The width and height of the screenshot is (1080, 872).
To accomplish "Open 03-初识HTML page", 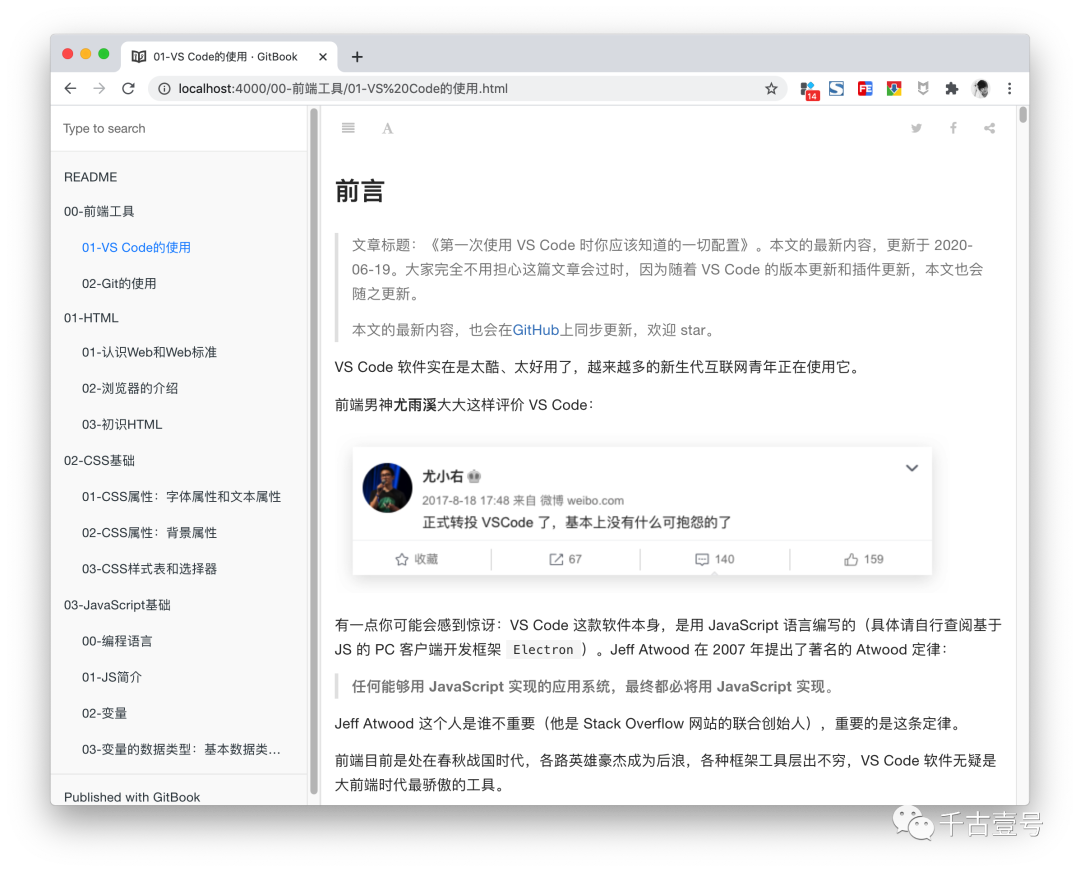I will (x=122, y=424).
